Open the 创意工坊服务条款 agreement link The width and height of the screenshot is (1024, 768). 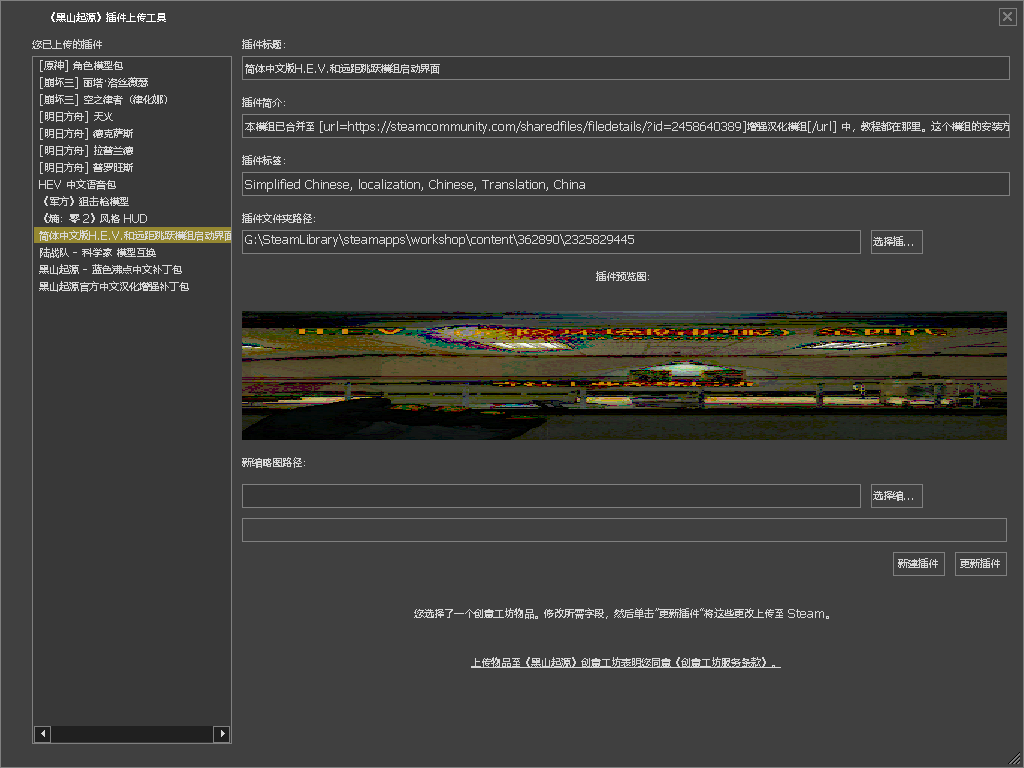tap(626, 662)
